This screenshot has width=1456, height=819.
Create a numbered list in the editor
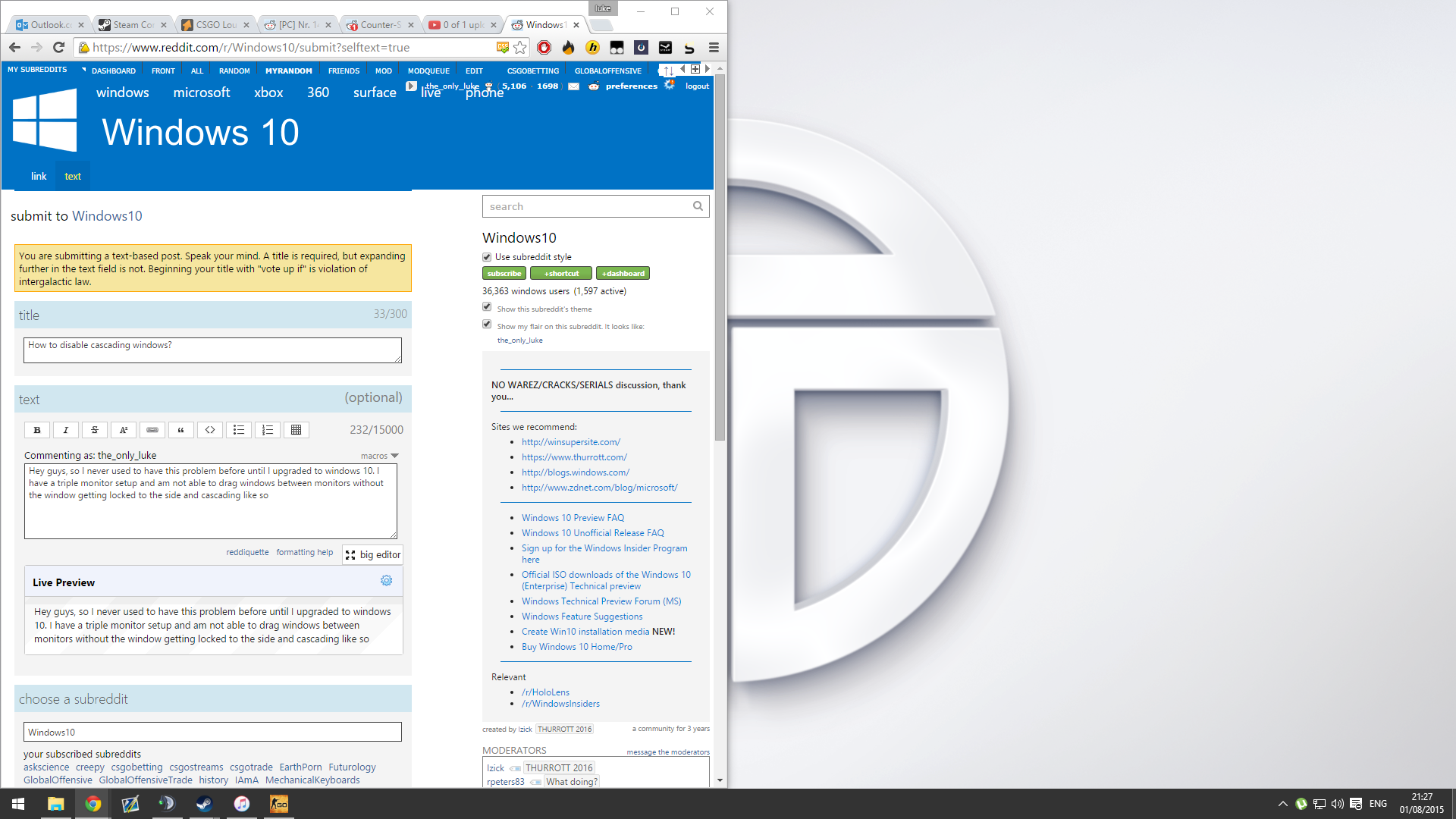click(x=268, y=430)
